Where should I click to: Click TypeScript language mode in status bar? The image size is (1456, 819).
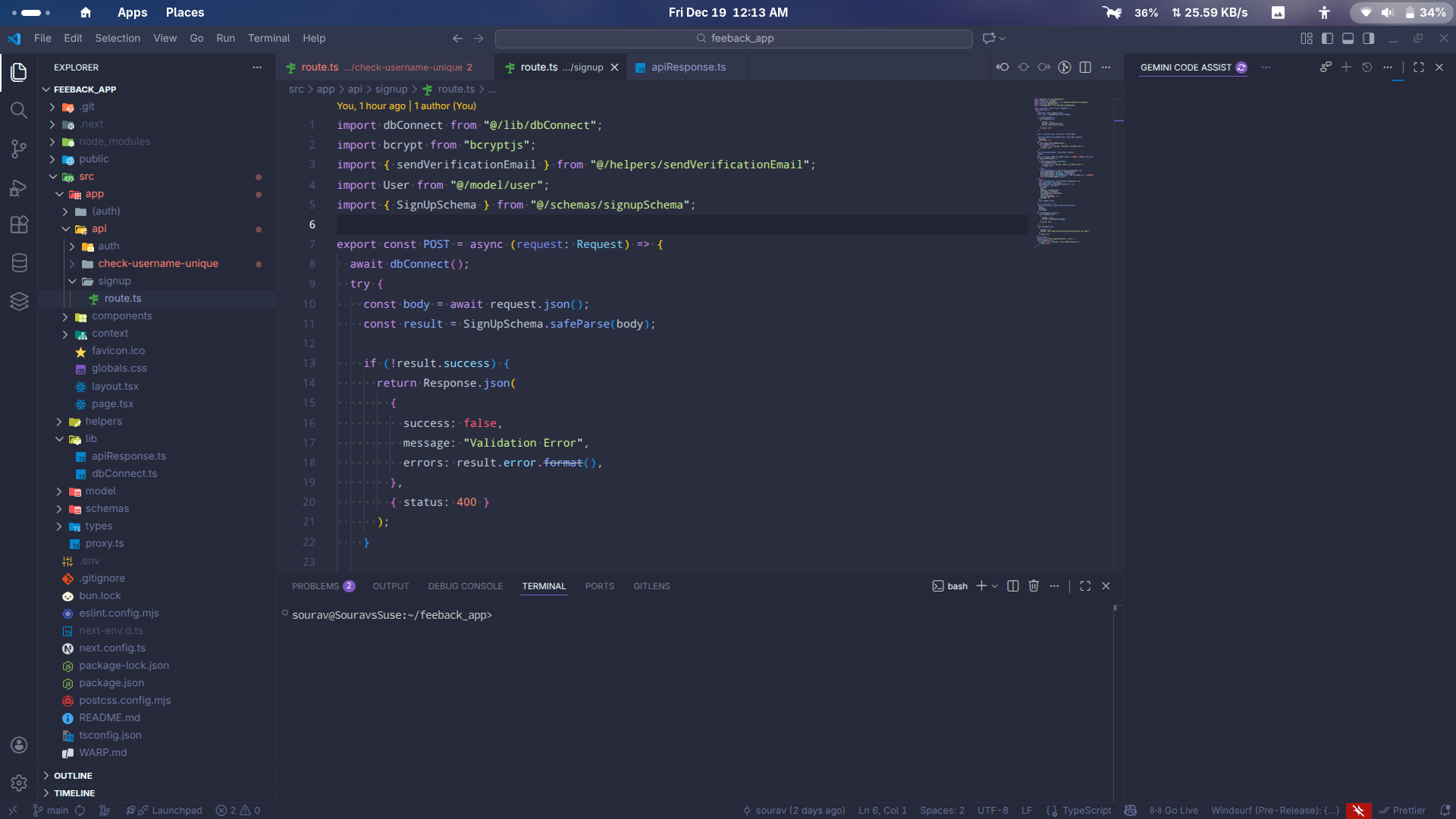[1086, 810]
